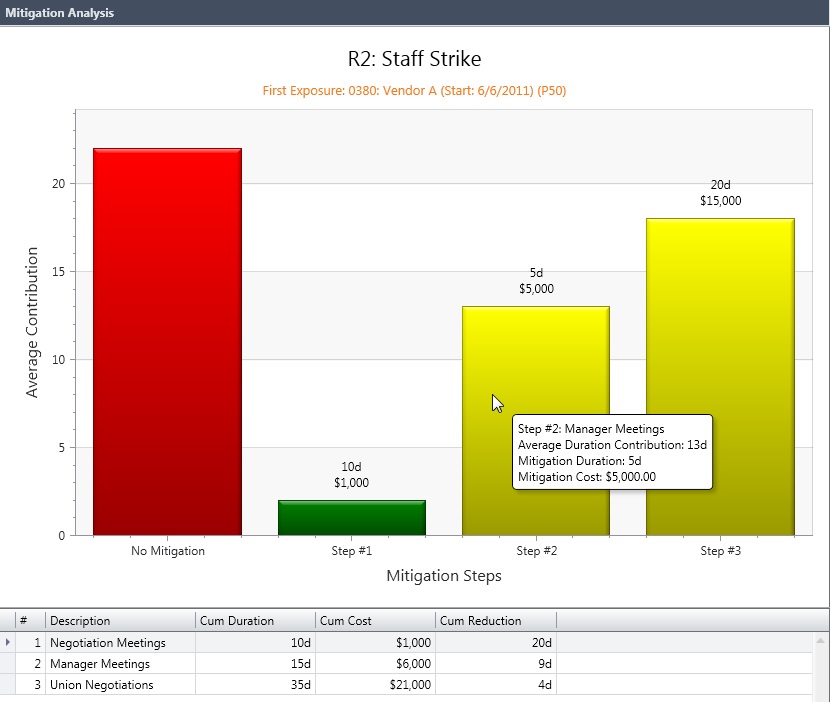Click the 20d $15,000 label above Step #3
Image resolution: width=830 pixels, height=702 pixels.
[x=719, y=193]
